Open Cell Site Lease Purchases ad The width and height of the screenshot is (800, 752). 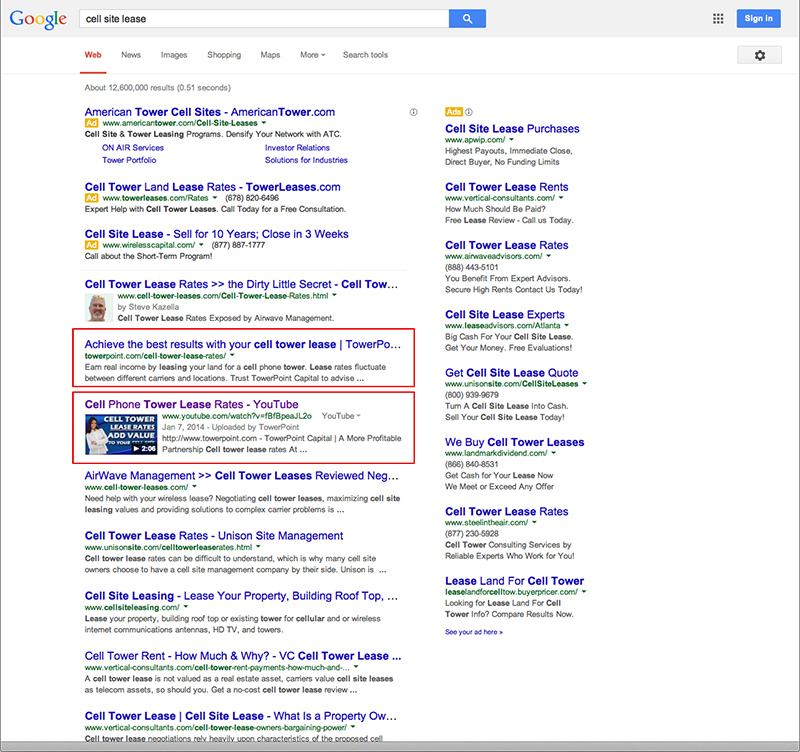[512, 129]
